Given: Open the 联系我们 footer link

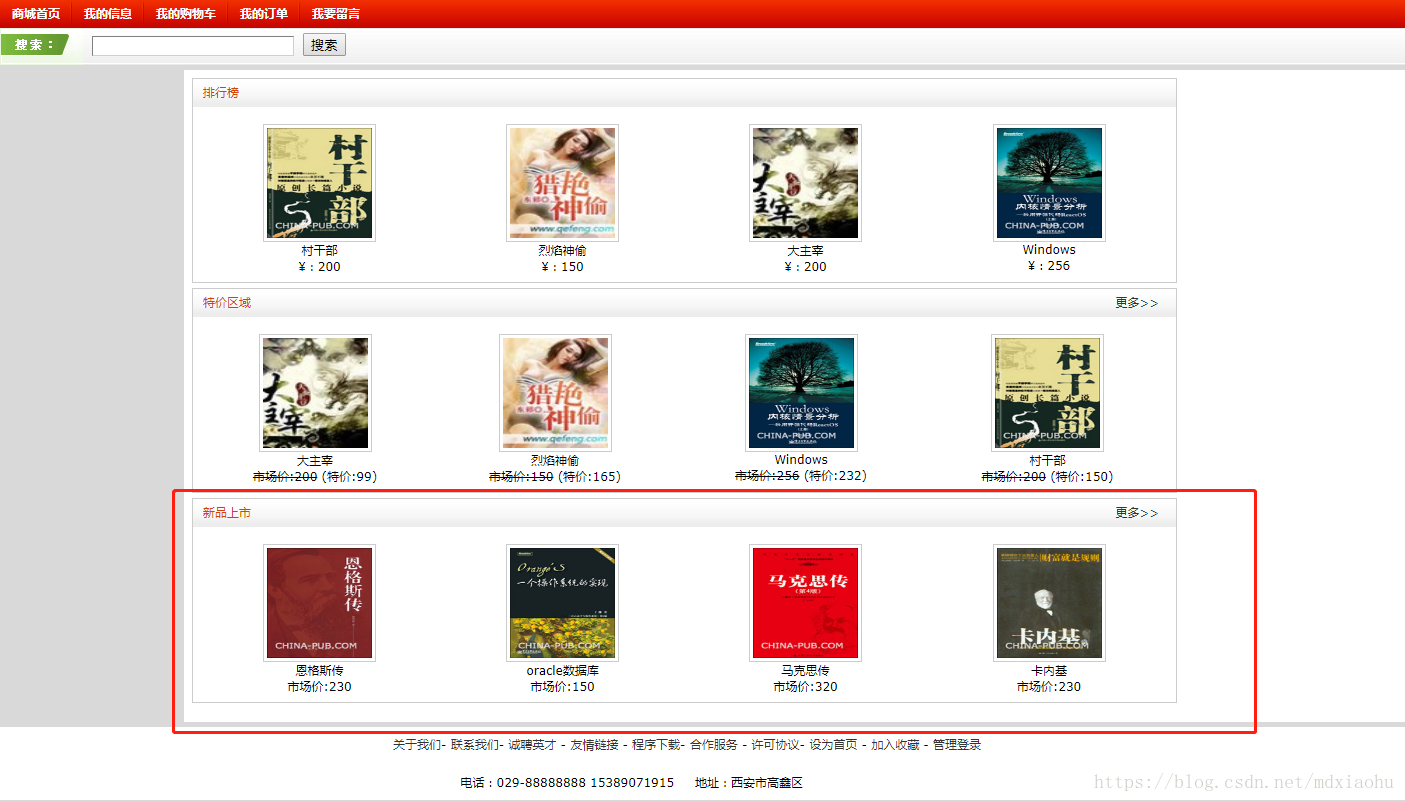Looking at the screenshot, I should point(474,745).
